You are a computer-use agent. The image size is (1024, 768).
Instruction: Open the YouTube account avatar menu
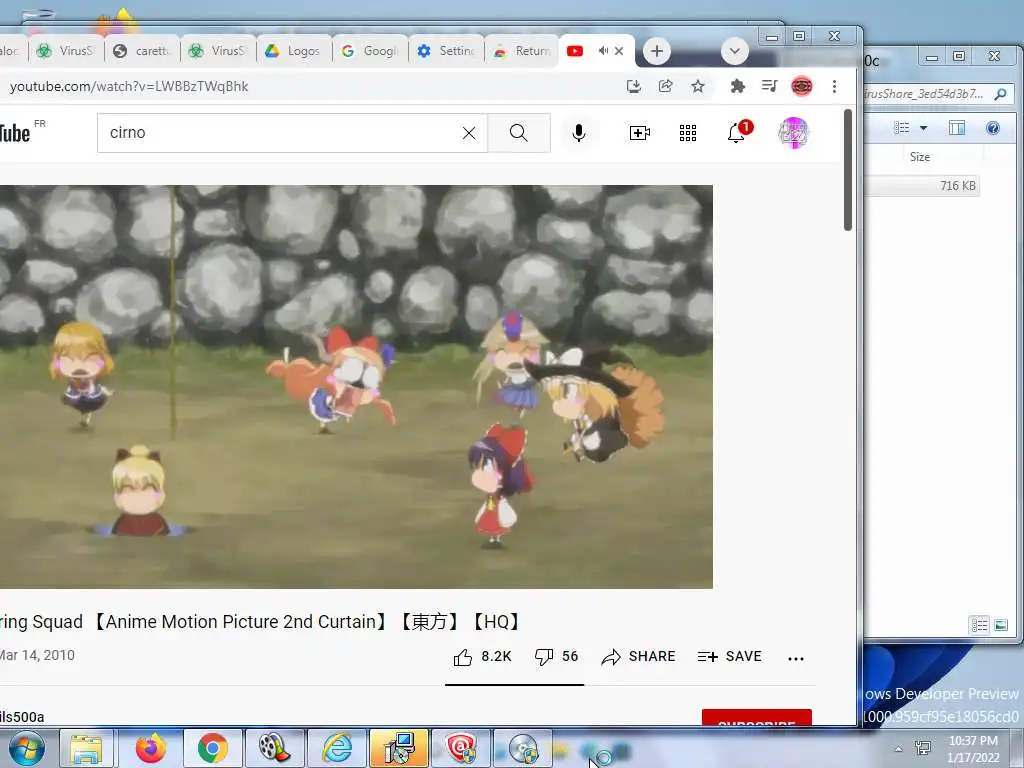coord(793,133)
